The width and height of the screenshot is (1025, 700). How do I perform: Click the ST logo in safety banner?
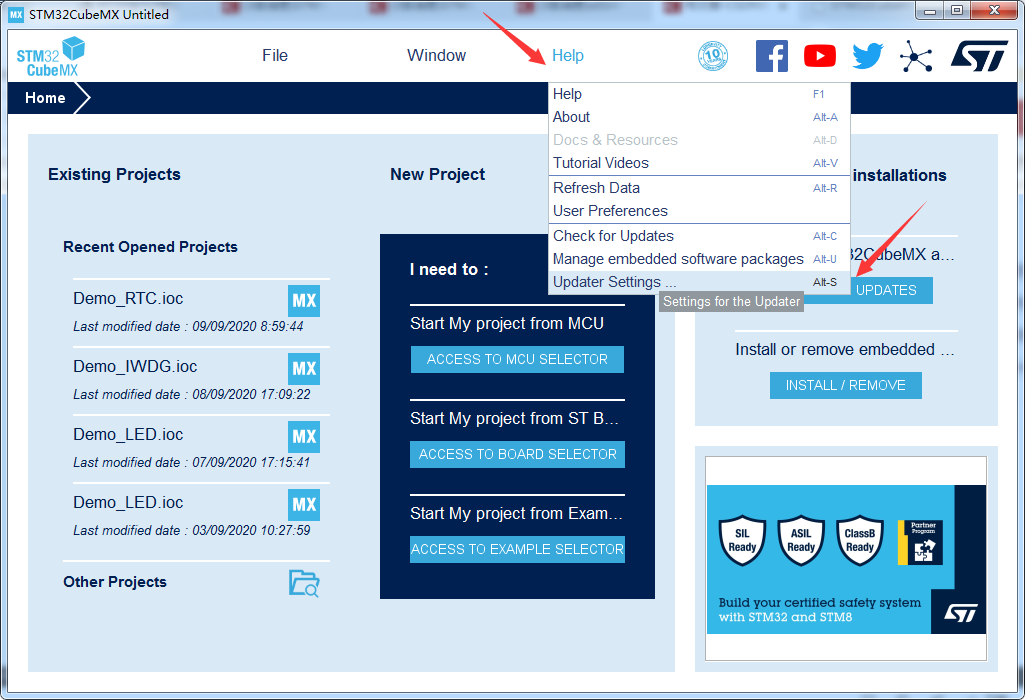click(960, 613)
